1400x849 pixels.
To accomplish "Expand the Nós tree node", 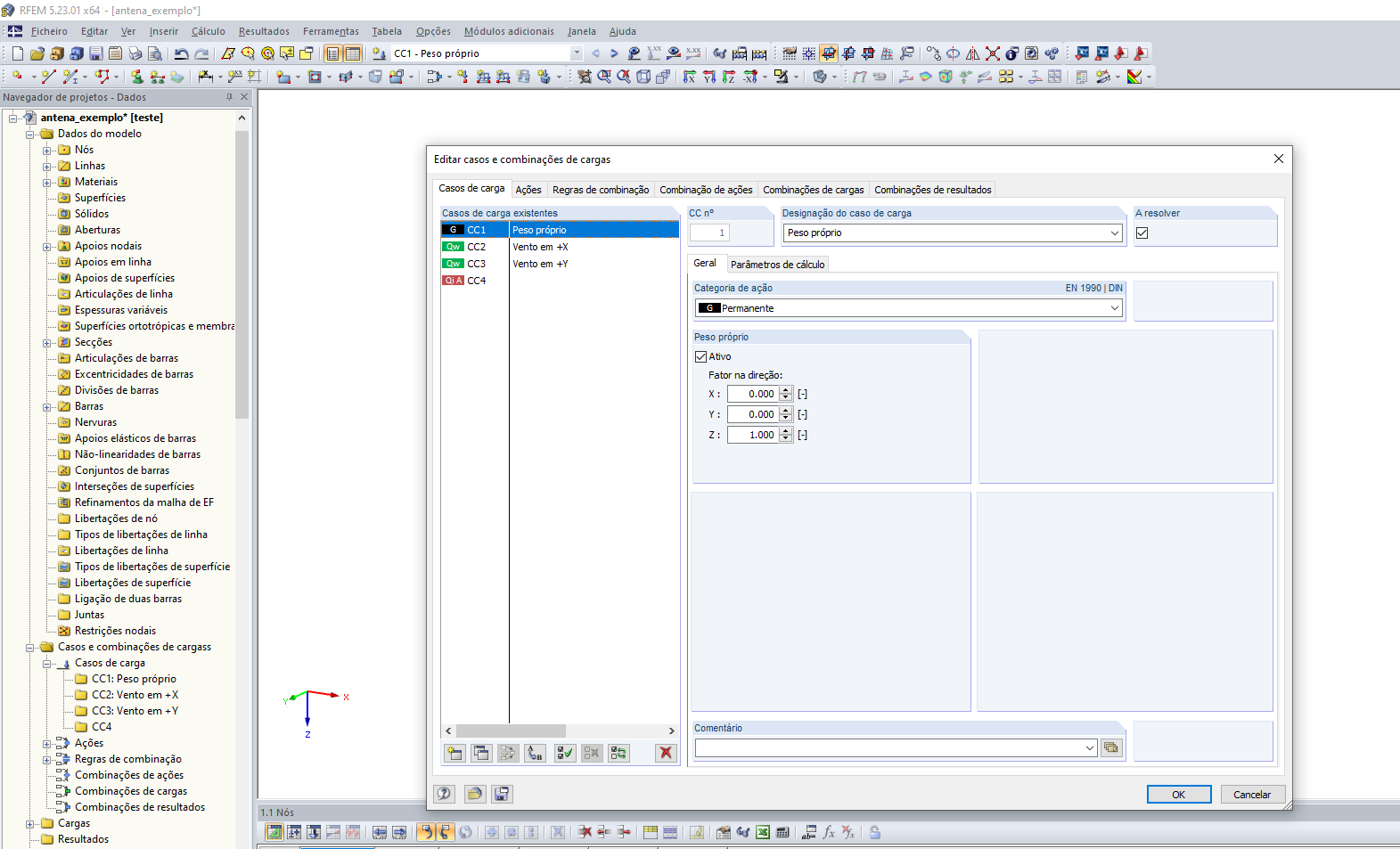I will point(47,150).
